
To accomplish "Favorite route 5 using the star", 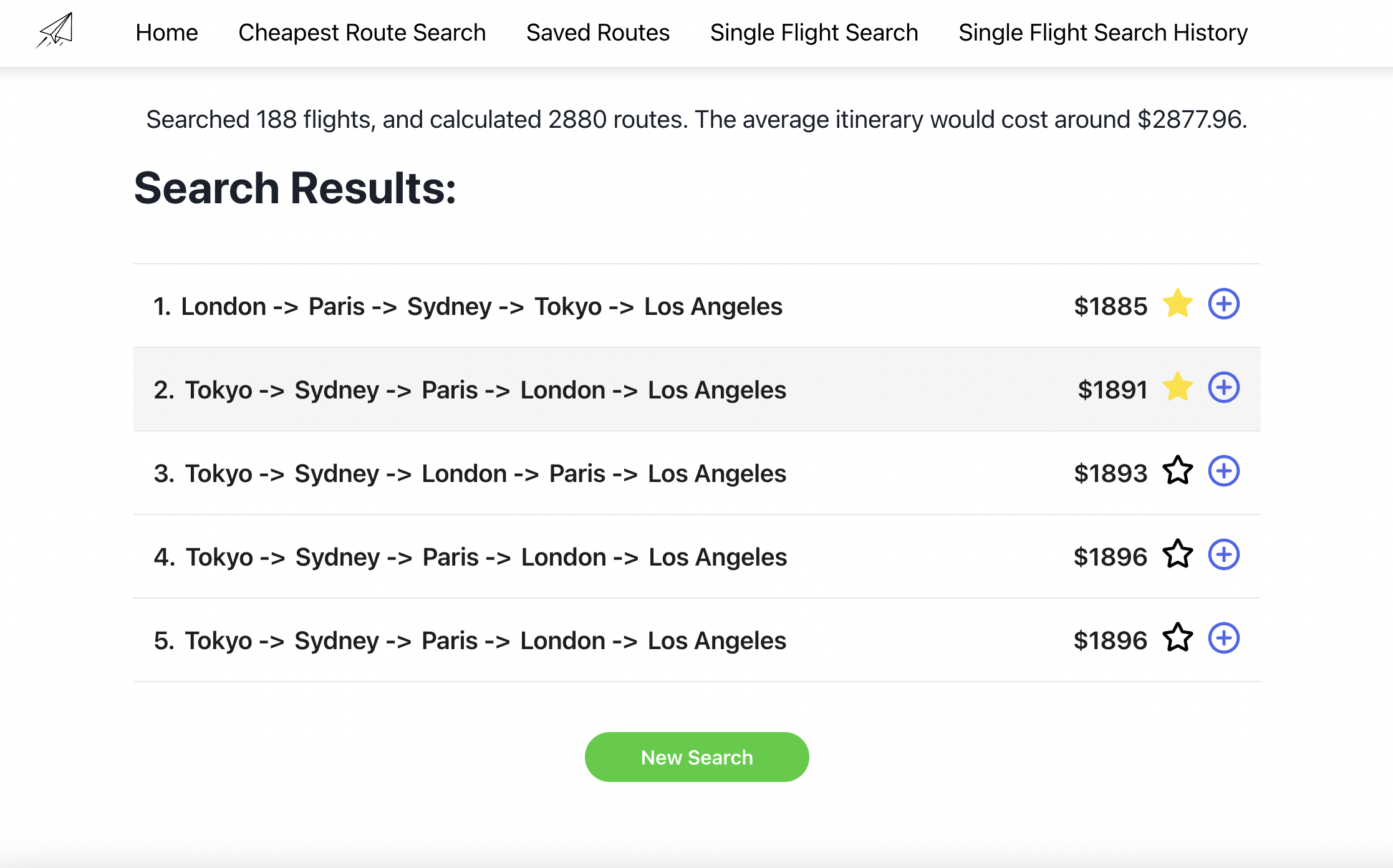I will [x=1177, y=639].
